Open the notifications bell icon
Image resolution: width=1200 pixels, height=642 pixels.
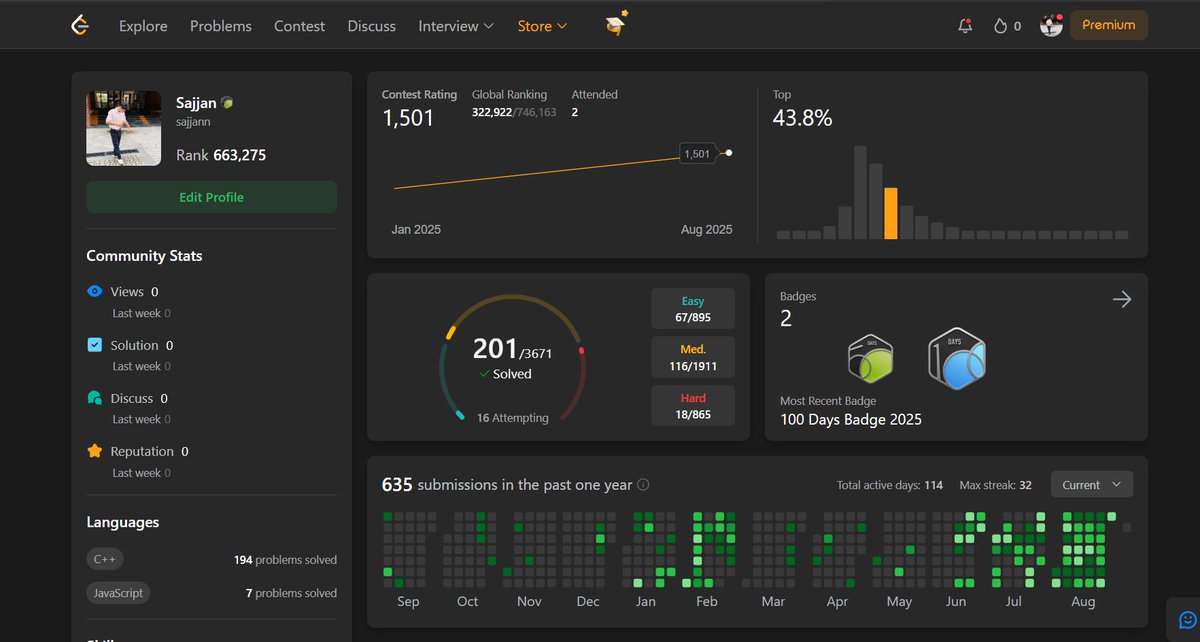click(965, 26)
